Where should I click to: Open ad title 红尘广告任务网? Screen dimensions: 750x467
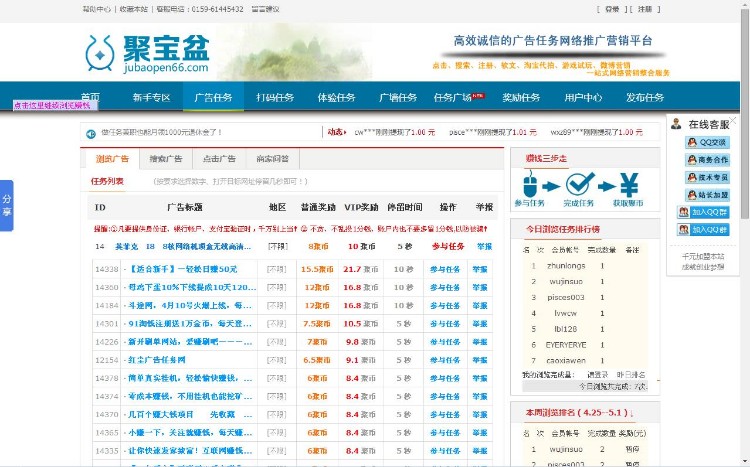pyautogui.click(x=157, y=360)
